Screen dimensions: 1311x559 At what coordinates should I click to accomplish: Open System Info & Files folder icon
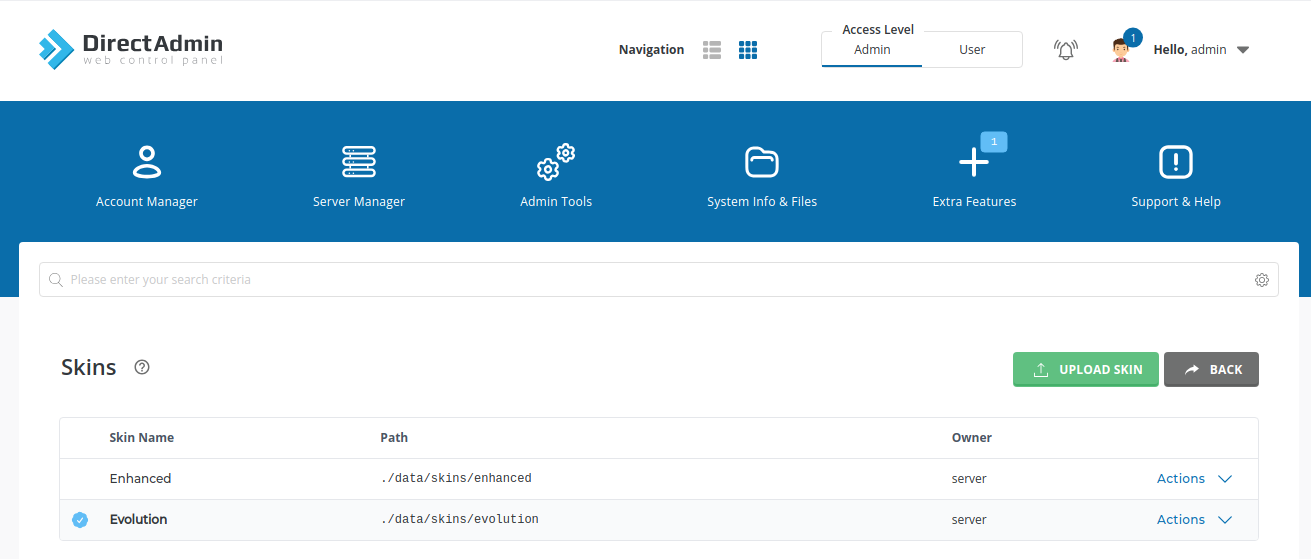[x=761, y=162]
